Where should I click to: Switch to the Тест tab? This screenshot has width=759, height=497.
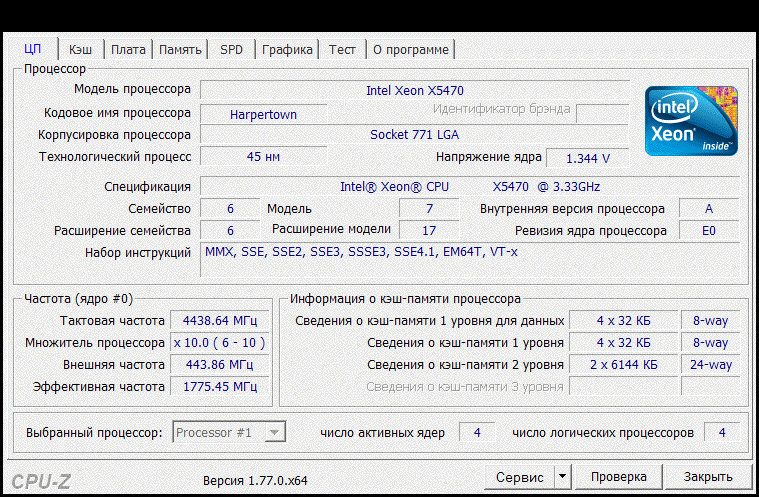point(342,49)
